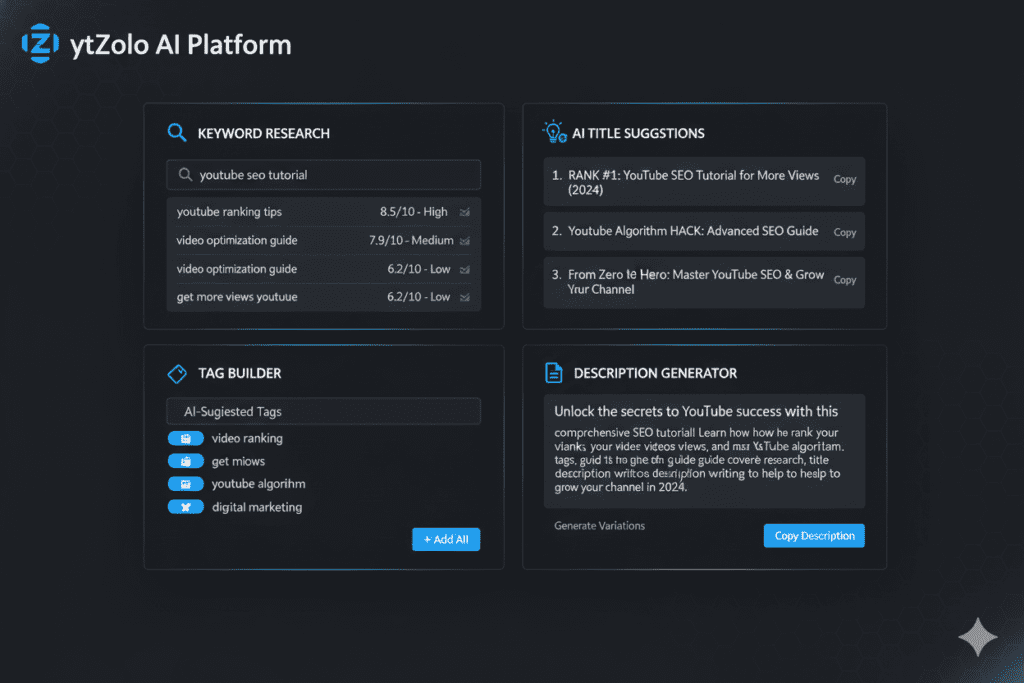Select the youtube algorithm tag chip

pos(186,484)
